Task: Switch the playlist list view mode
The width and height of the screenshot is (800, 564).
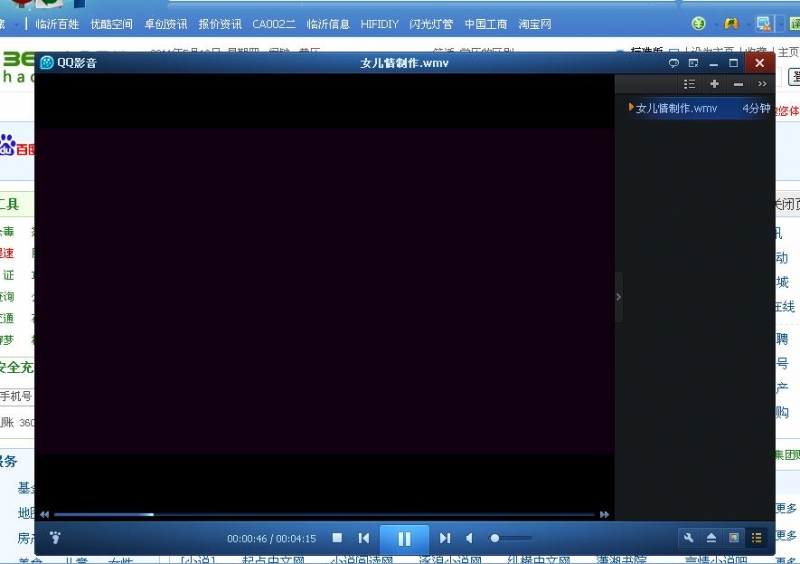Action: (689, 84)
